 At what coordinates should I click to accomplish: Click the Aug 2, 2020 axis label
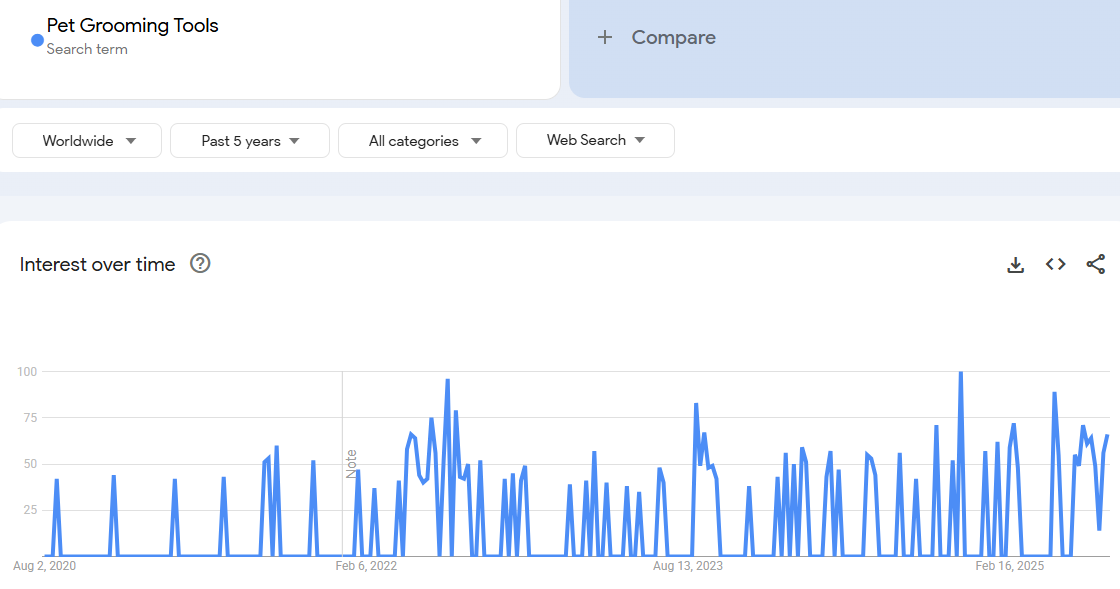pyautogui.click(x=44, y=566)
